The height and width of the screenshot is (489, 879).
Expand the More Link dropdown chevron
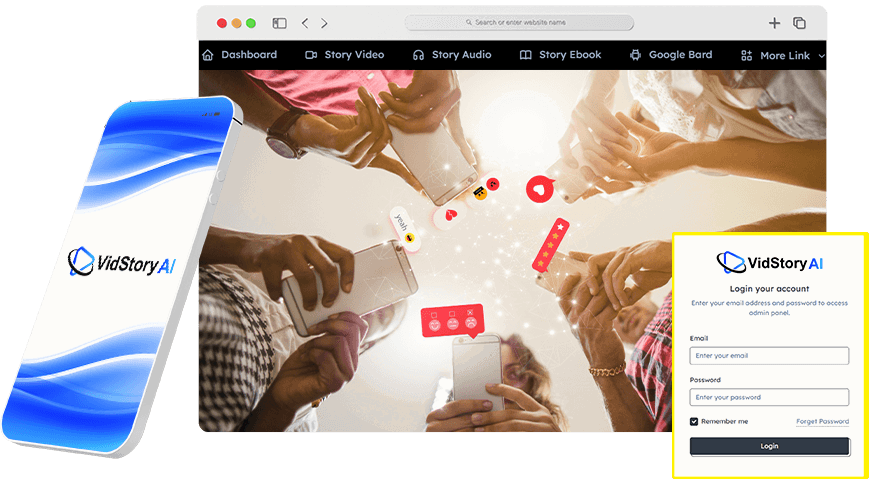(x=821, y=56)
